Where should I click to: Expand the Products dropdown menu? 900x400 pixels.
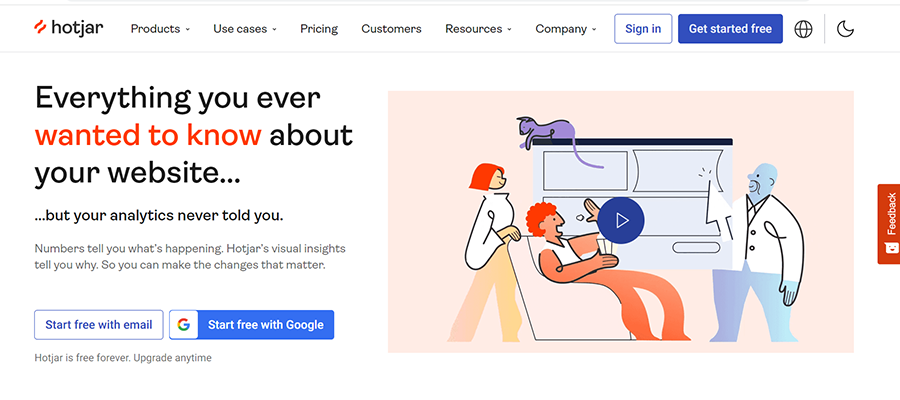point(160,29)
